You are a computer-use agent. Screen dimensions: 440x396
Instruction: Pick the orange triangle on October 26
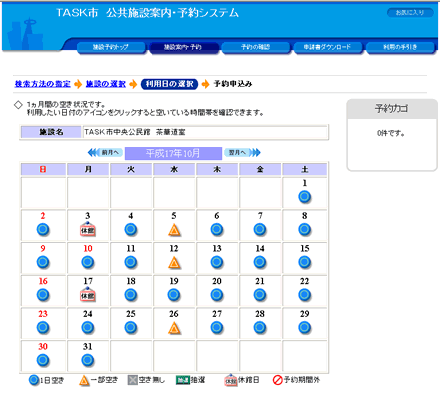point(174,328)
